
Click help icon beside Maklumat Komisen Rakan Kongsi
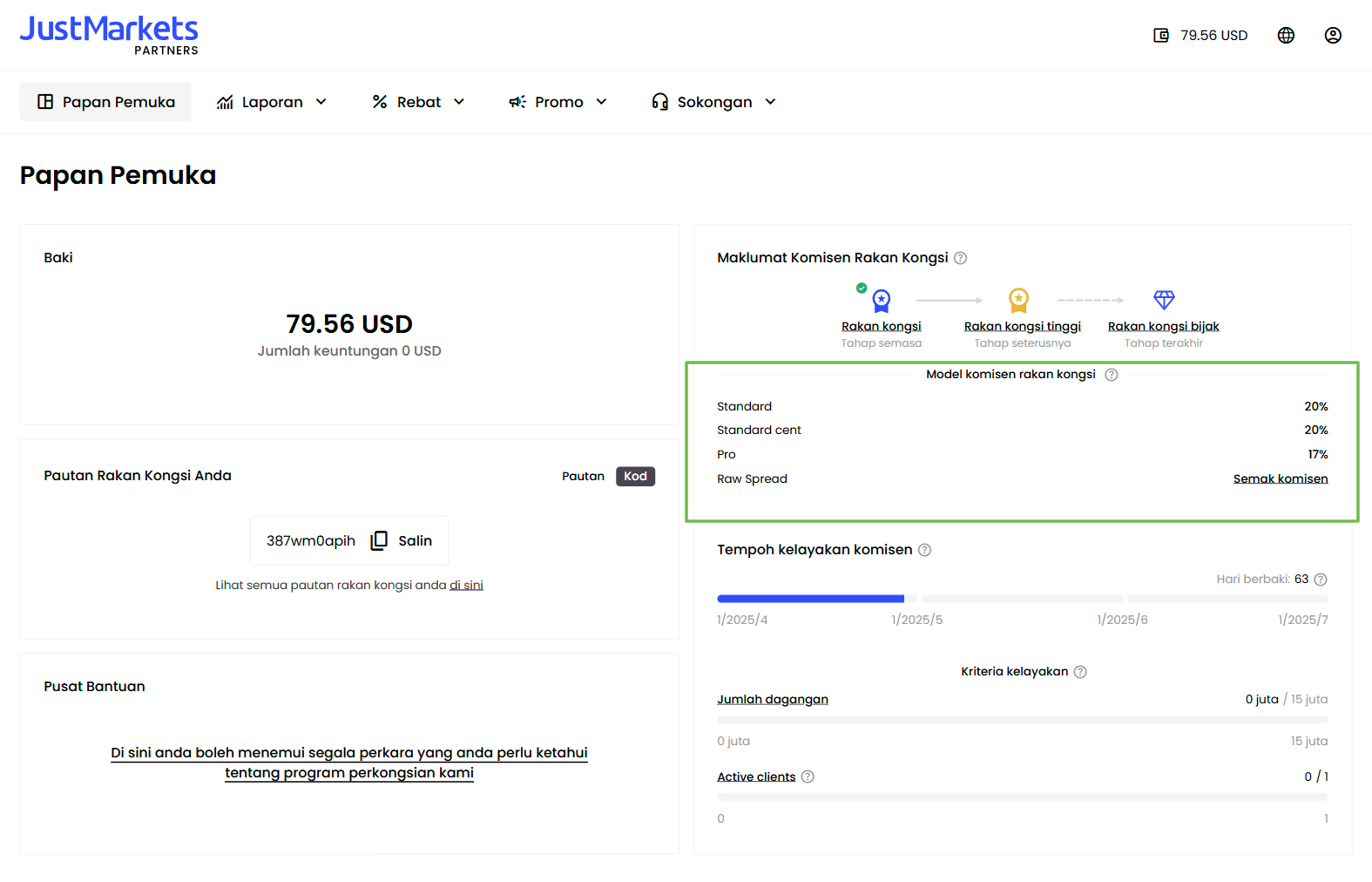tap(960, 258)
